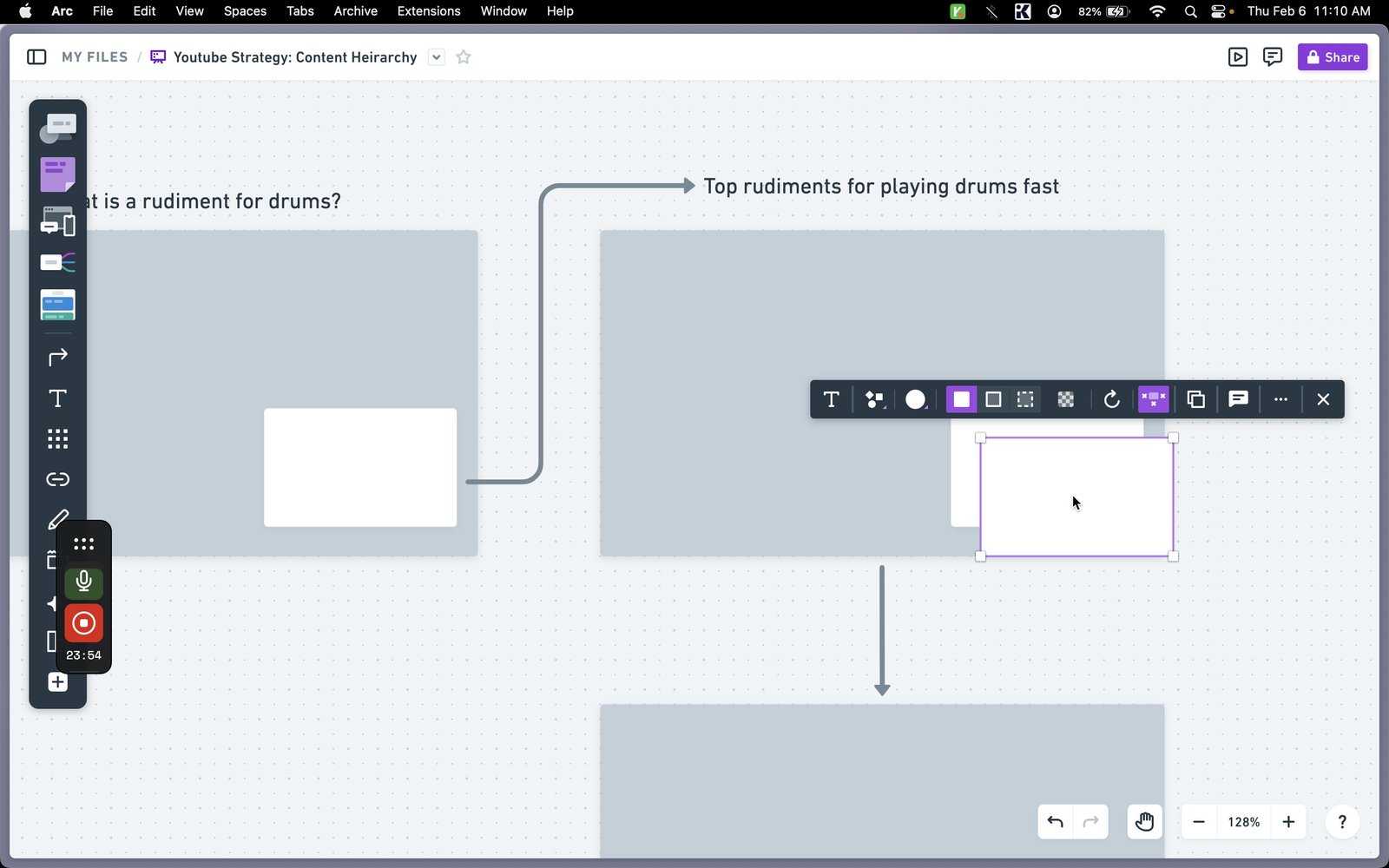Open text options in shape toolbar
1389x868 pixels.
click(x=831, y=399)
